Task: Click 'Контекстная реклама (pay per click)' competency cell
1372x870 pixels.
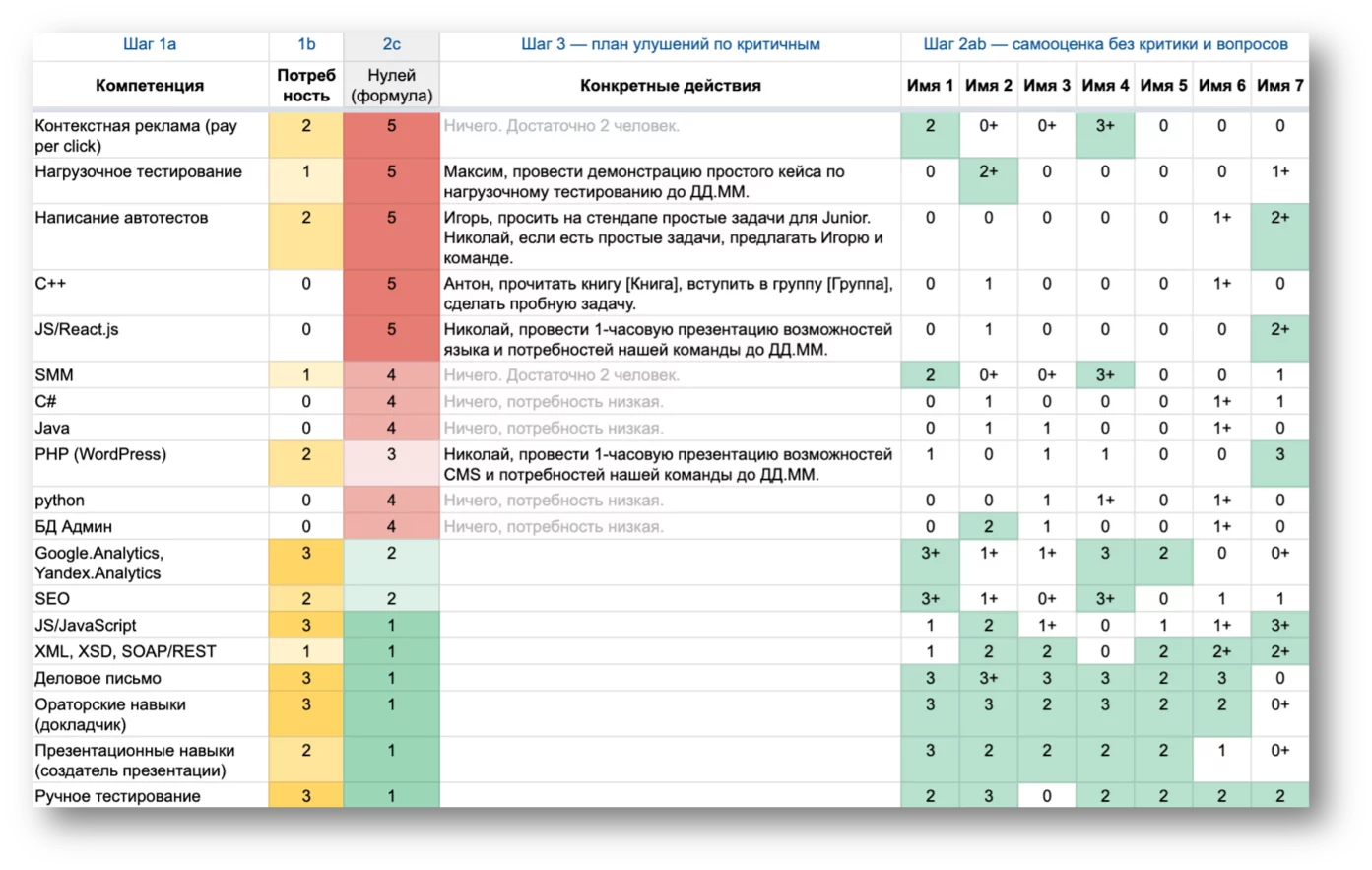Action: [x=150, y=135]
